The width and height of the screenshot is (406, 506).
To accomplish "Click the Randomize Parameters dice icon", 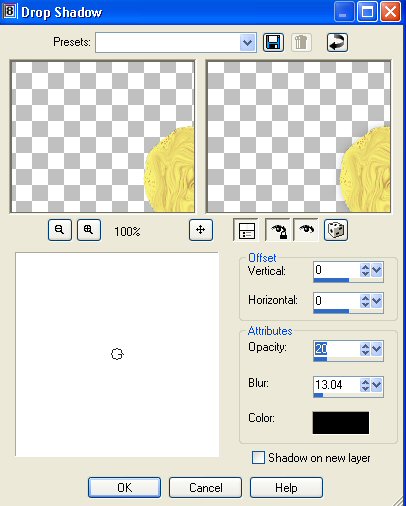I will (336, 230).
